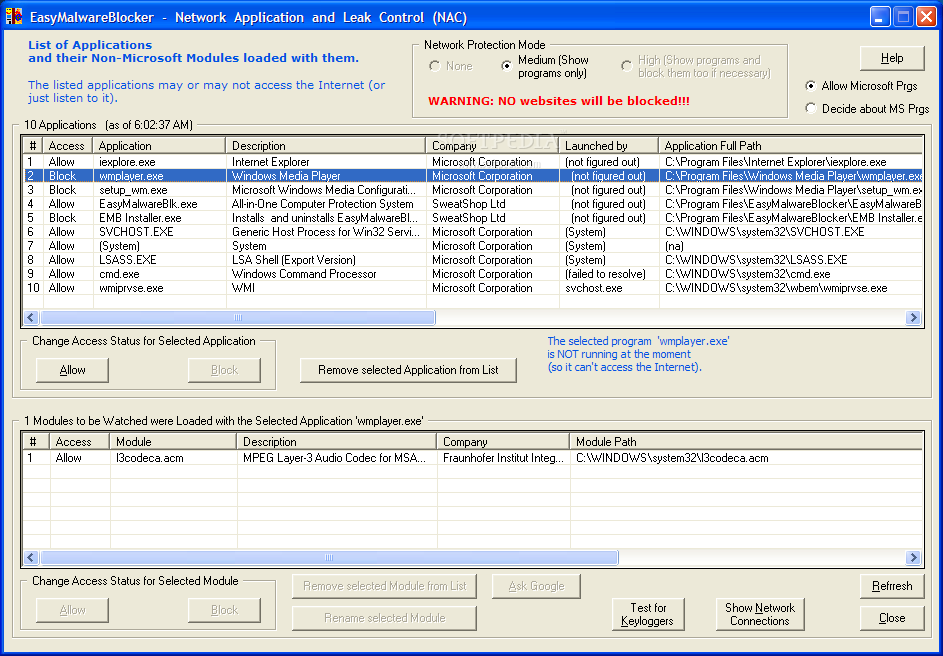Click modules list horizontal scrollbar thumb
The image size is (943, 656).
pos(329,557)
